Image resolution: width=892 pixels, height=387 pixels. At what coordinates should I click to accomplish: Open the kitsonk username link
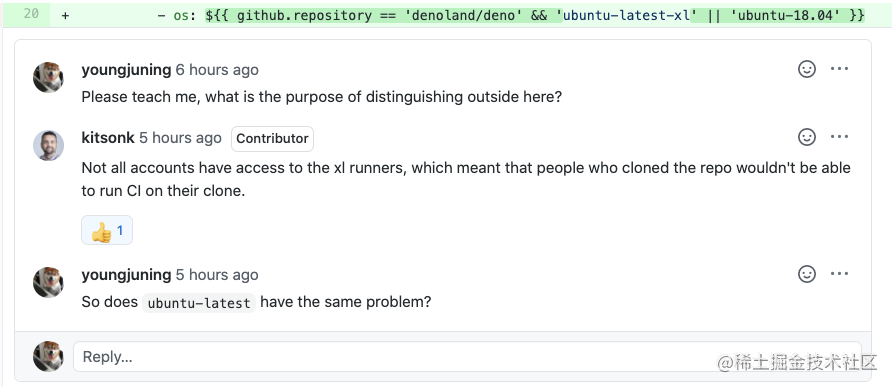(x=108, y=138)
